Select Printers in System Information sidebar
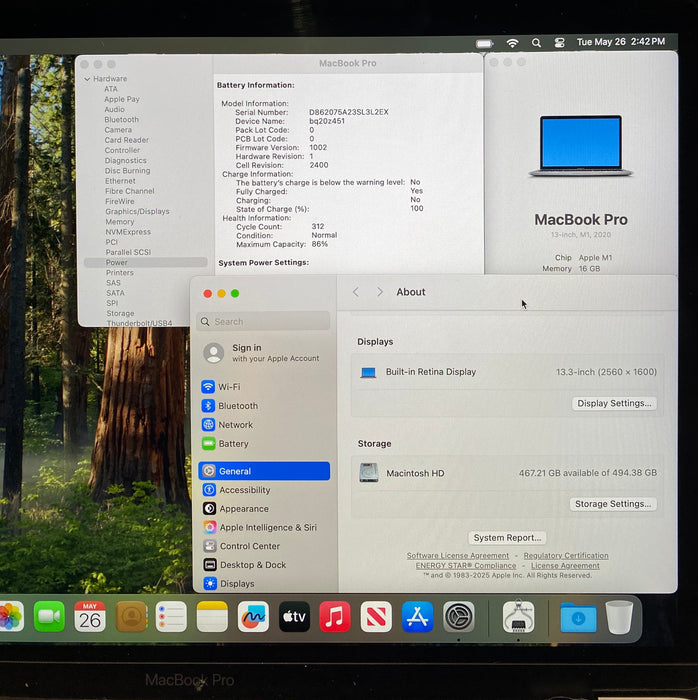This screenshot has height=700, width=698. 120,273
